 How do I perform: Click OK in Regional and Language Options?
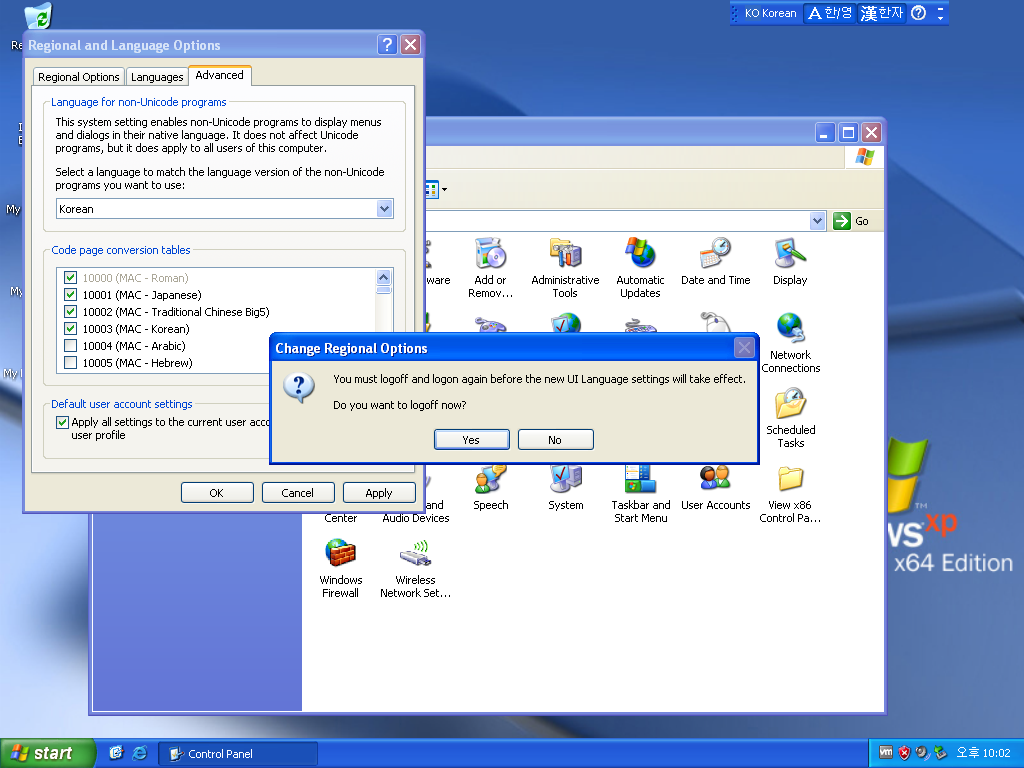click(x=217, y=492)
